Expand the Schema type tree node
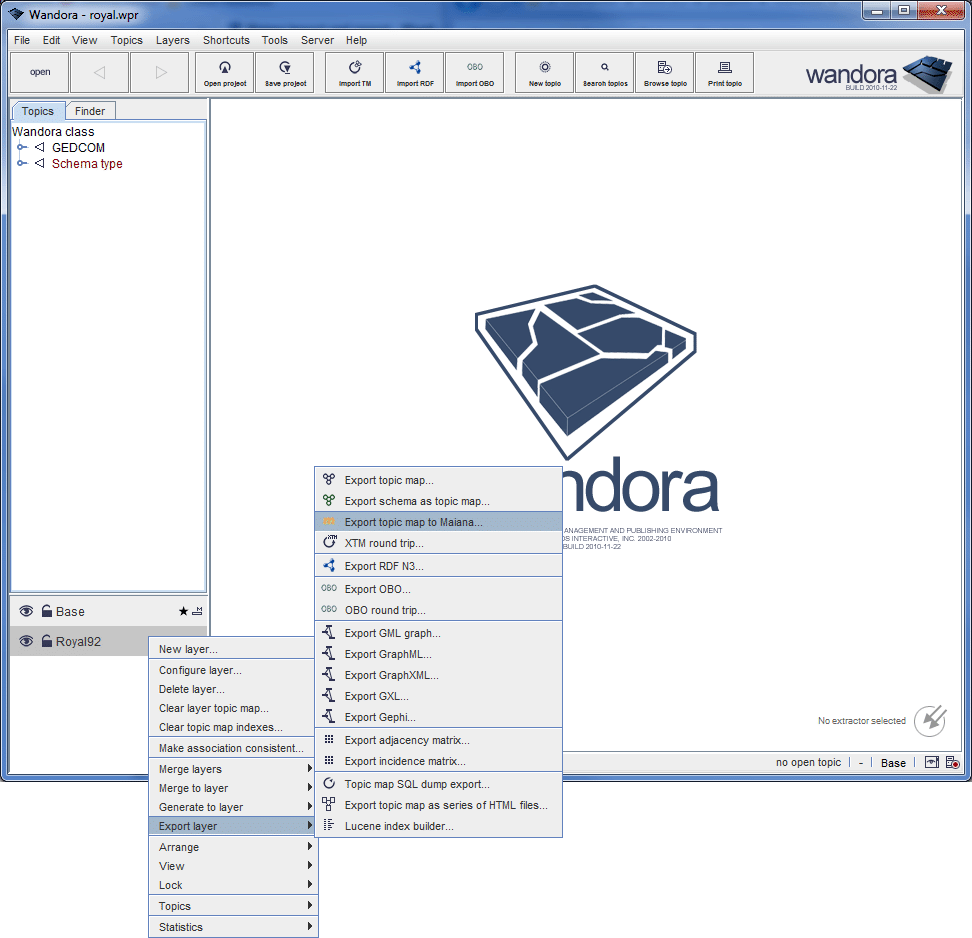 click(x=22, y=164)
